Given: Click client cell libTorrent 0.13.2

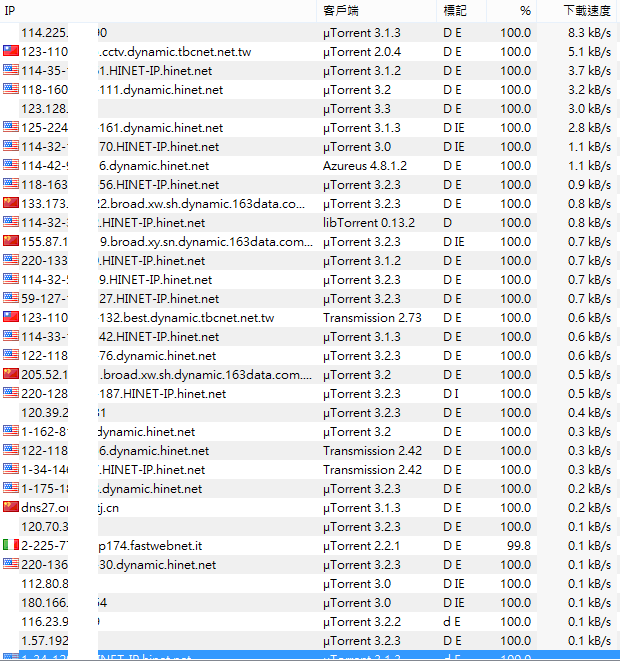Looking at the screenshot, I should tap(369, 223).
